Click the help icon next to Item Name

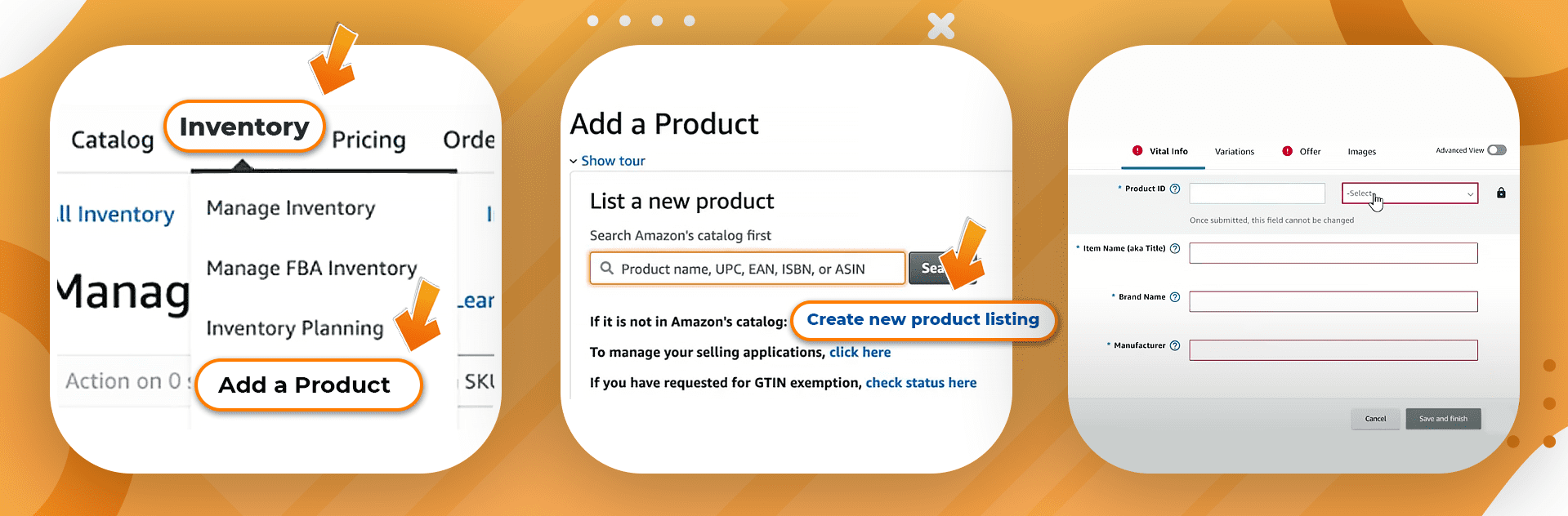1174,248
